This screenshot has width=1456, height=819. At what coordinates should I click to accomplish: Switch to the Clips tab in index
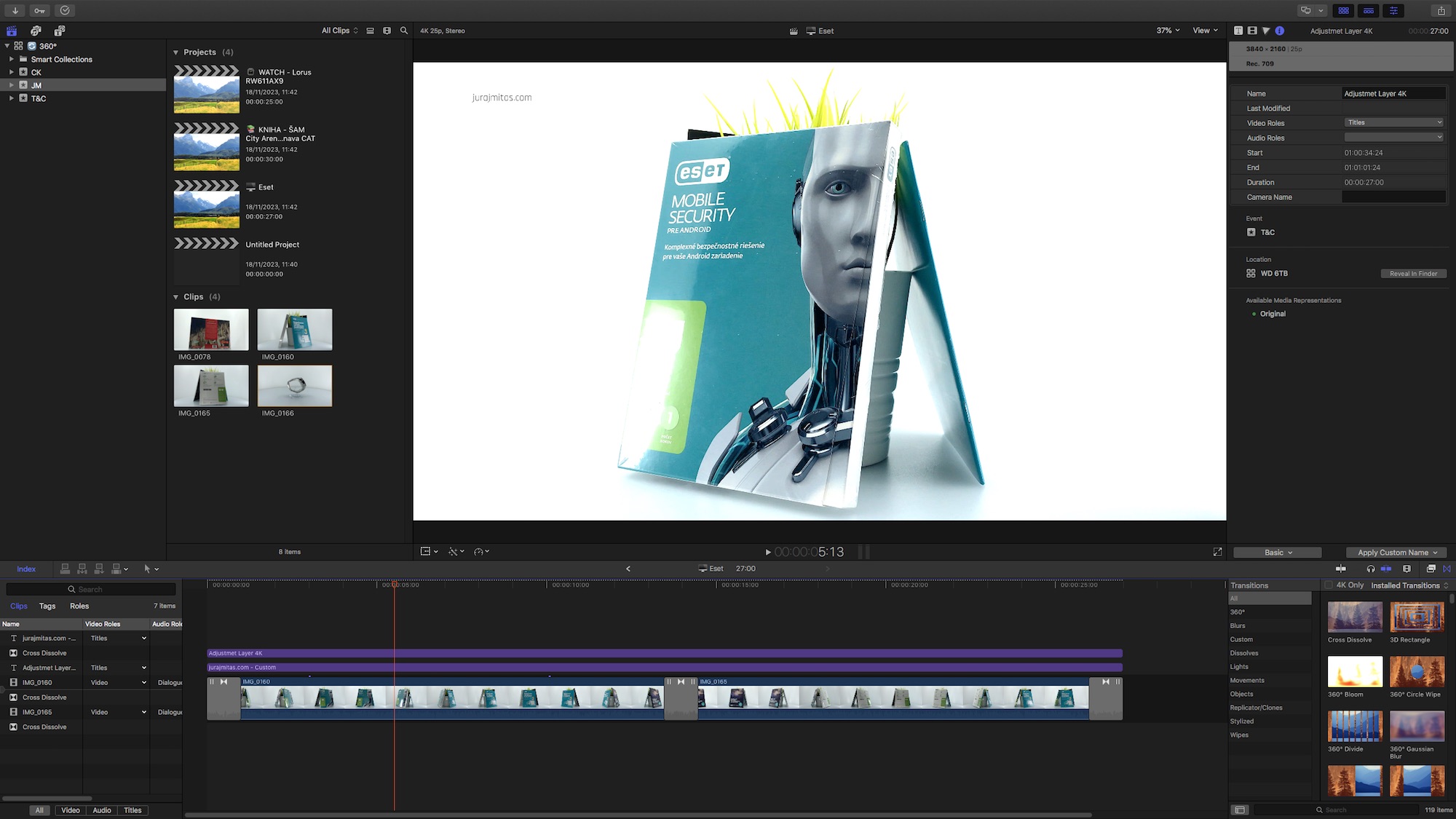(x=19, y=606)
